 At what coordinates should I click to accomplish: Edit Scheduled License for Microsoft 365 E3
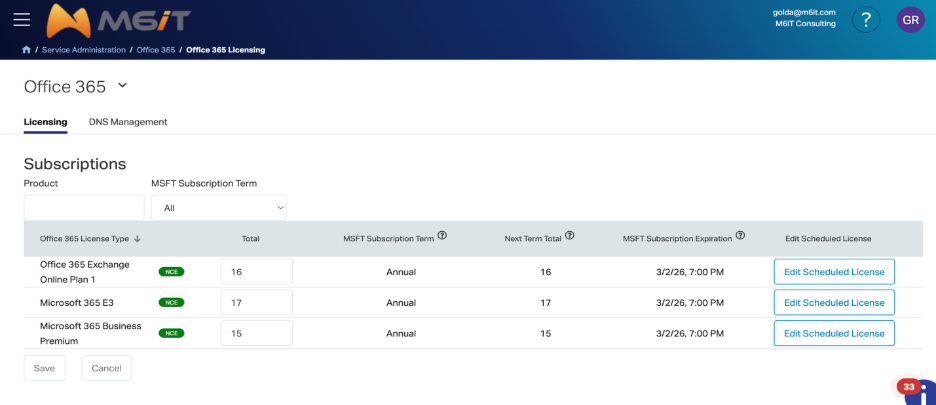(x=834, y=302)
